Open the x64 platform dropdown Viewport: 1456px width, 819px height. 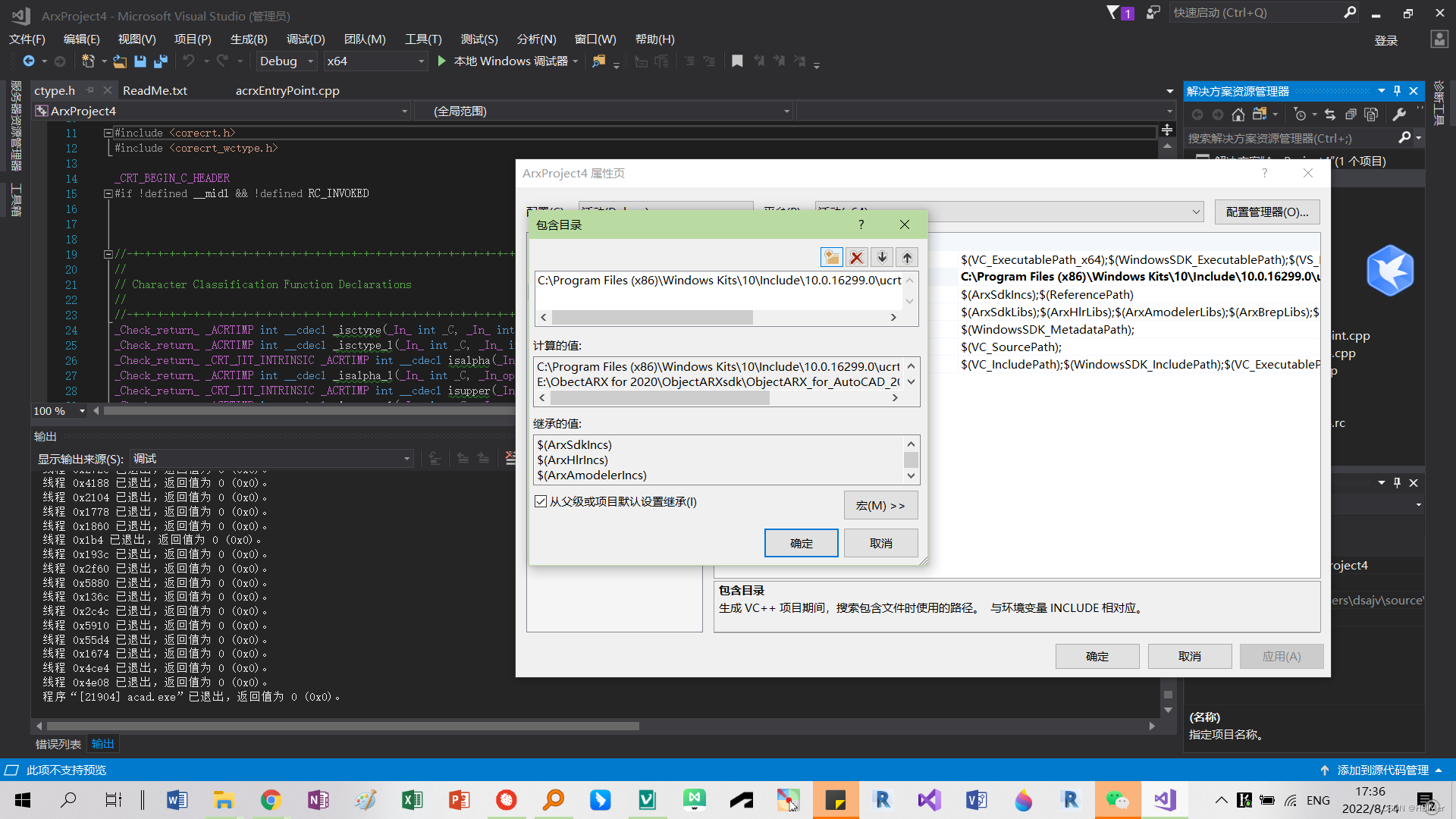421,61
